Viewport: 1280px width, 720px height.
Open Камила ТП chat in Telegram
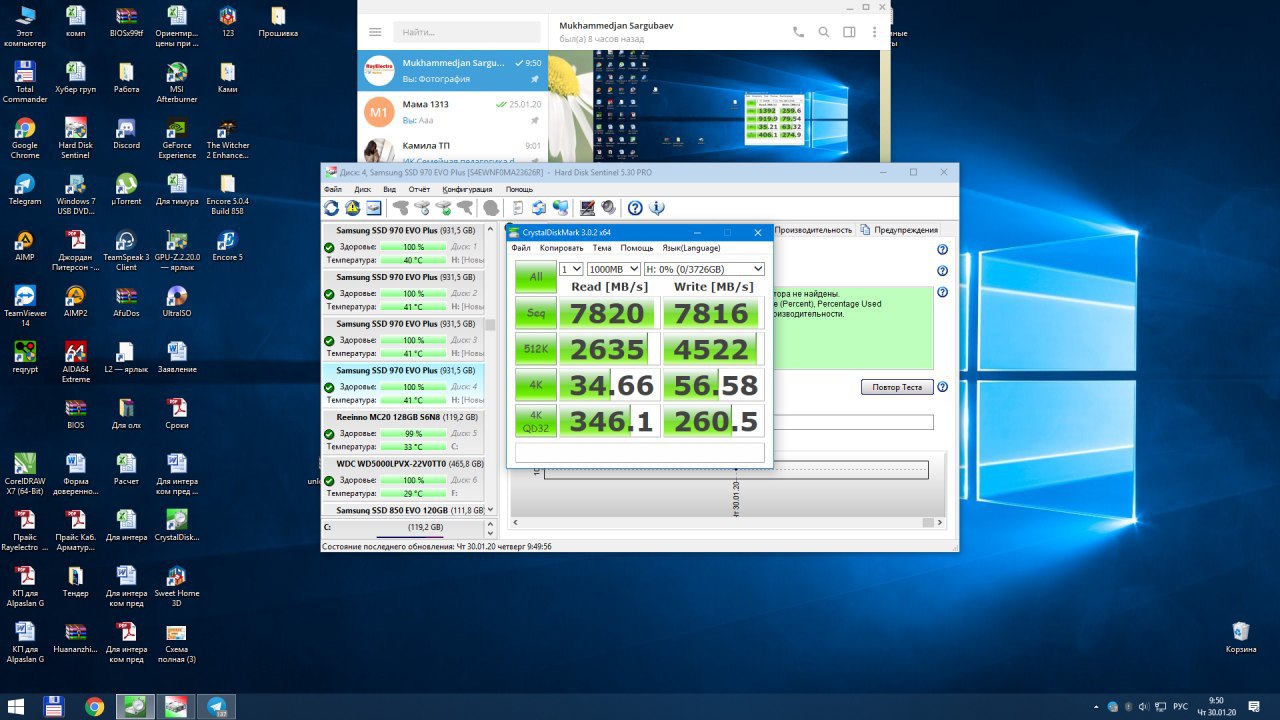[453, 152]
